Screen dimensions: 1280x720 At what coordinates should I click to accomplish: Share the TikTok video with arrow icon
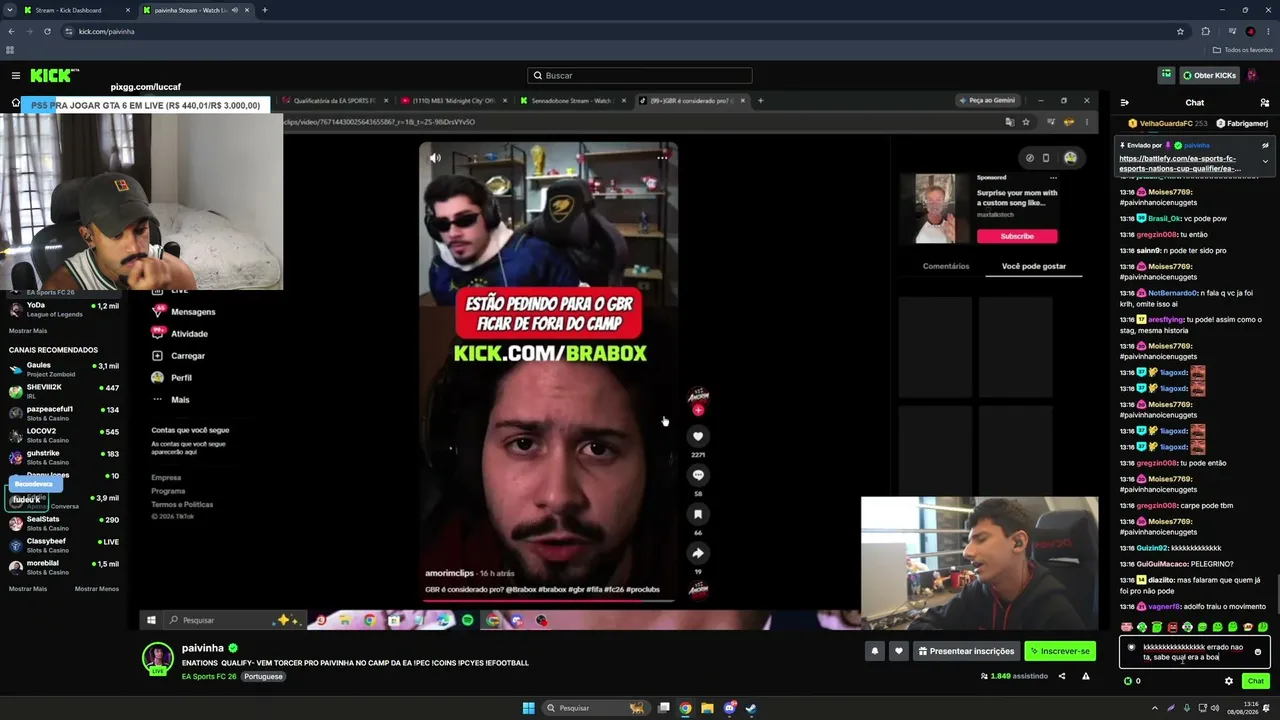tap(698, 553)
